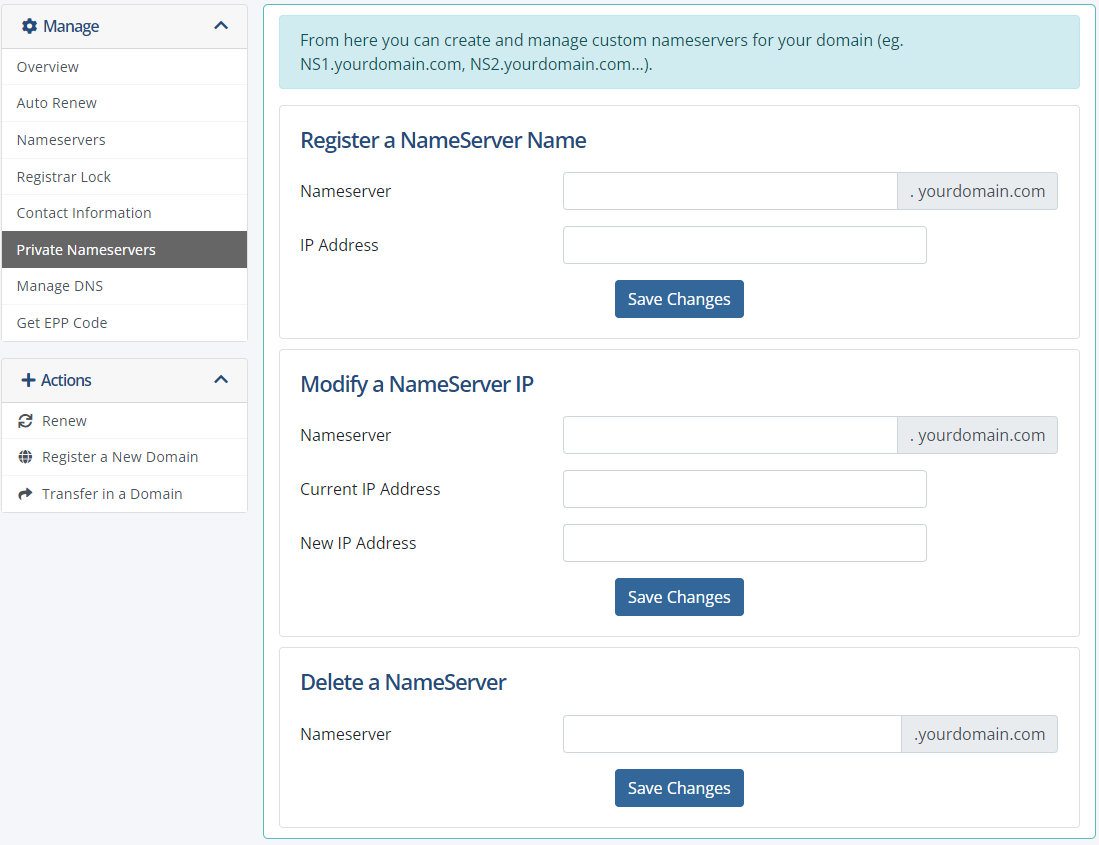
Task: Open Get EPP Code page
Action: pyautogui.click(x=125, y=323)
